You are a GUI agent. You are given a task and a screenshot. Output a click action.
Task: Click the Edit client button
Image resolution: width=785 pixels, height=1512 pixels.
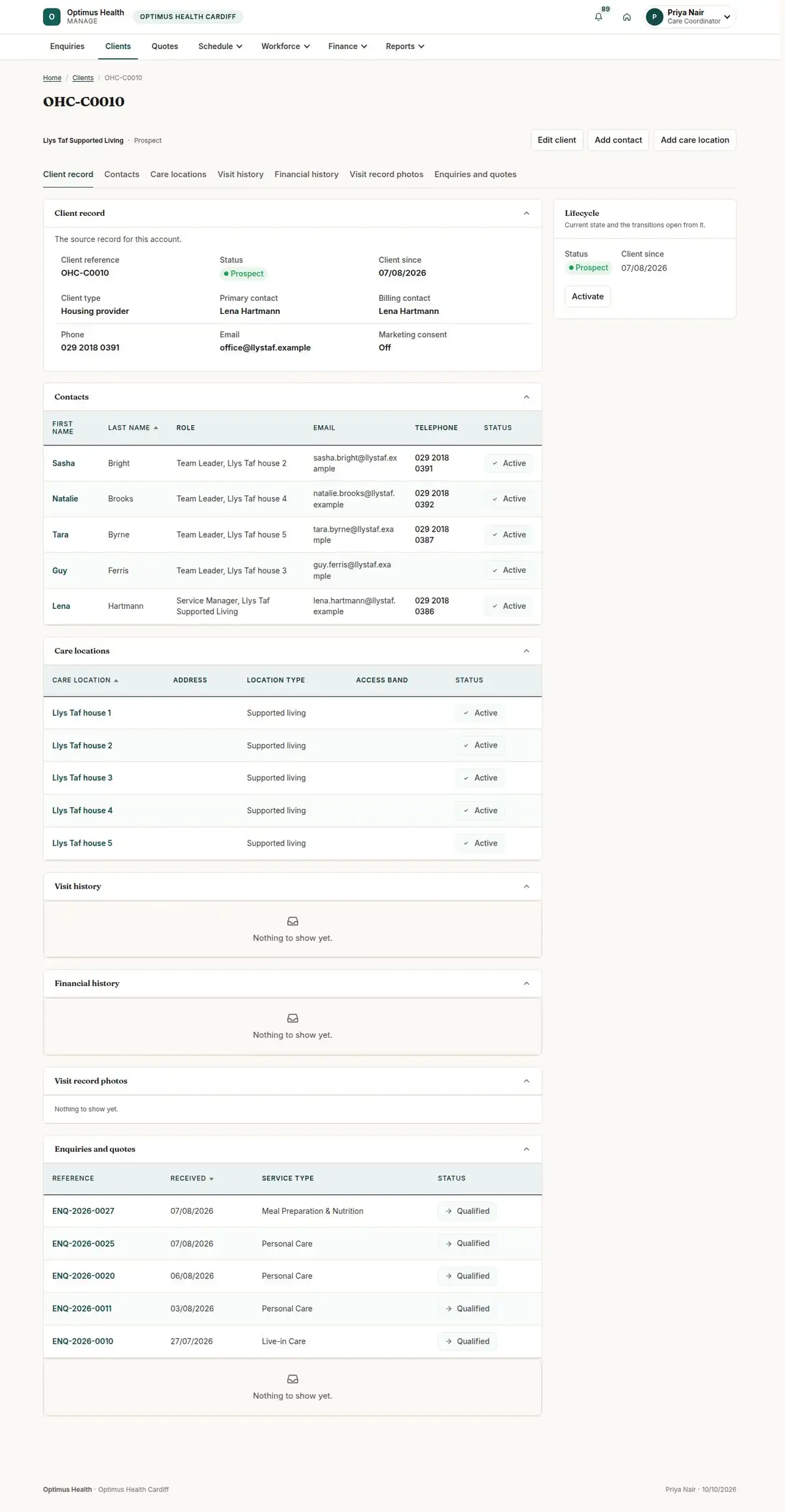point(557,140)
